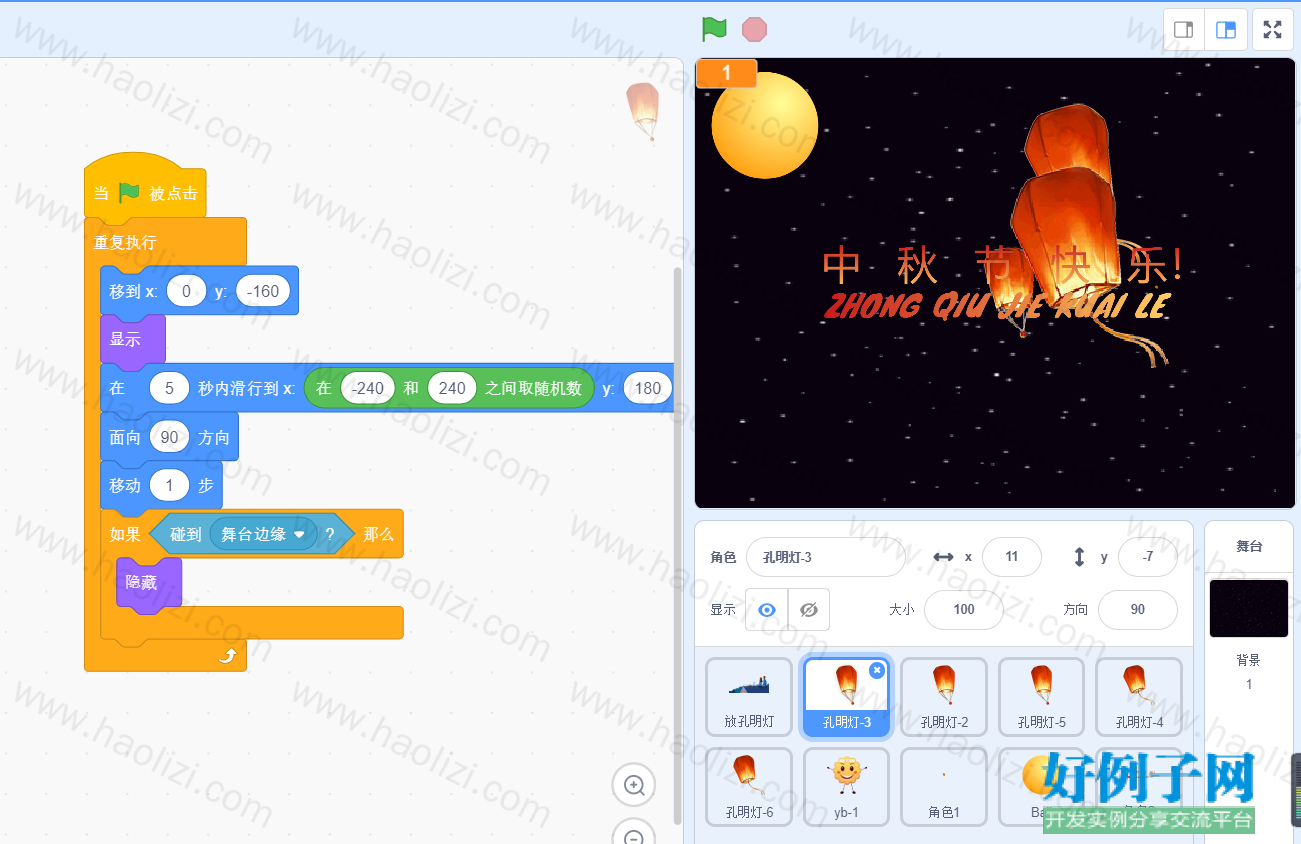Select the 孔明灯-2 sprite

[x=944, y=697]
